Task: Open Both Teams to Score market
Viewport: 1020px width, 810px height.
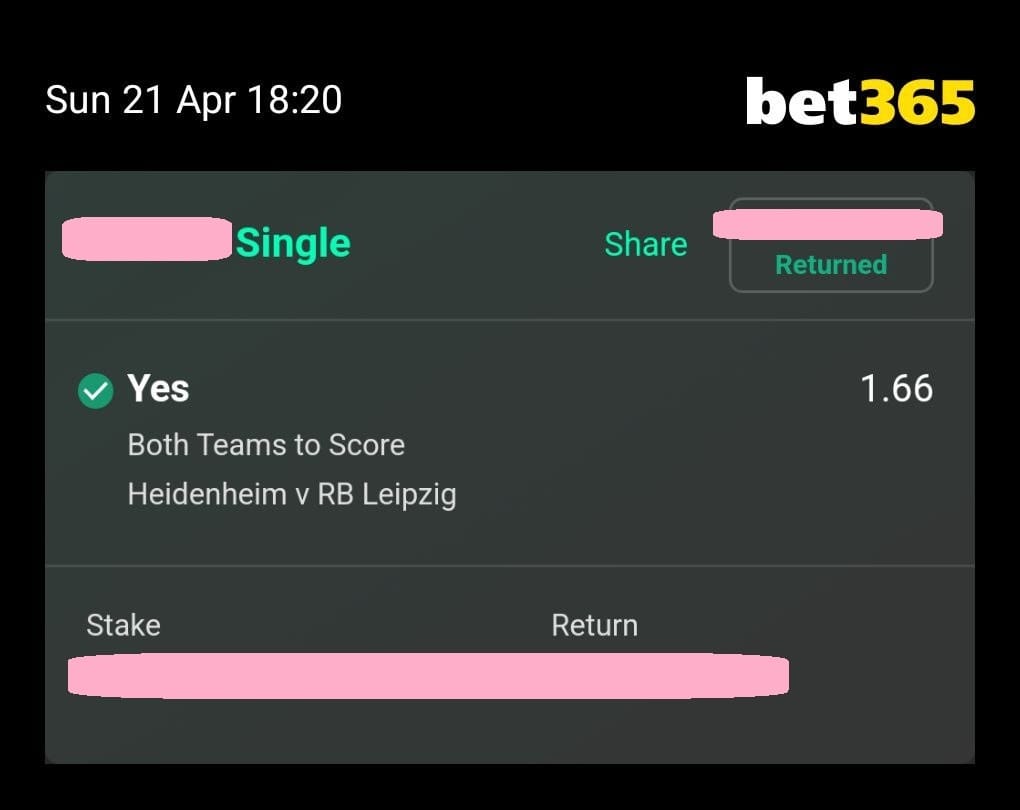Action: (266, 445)
